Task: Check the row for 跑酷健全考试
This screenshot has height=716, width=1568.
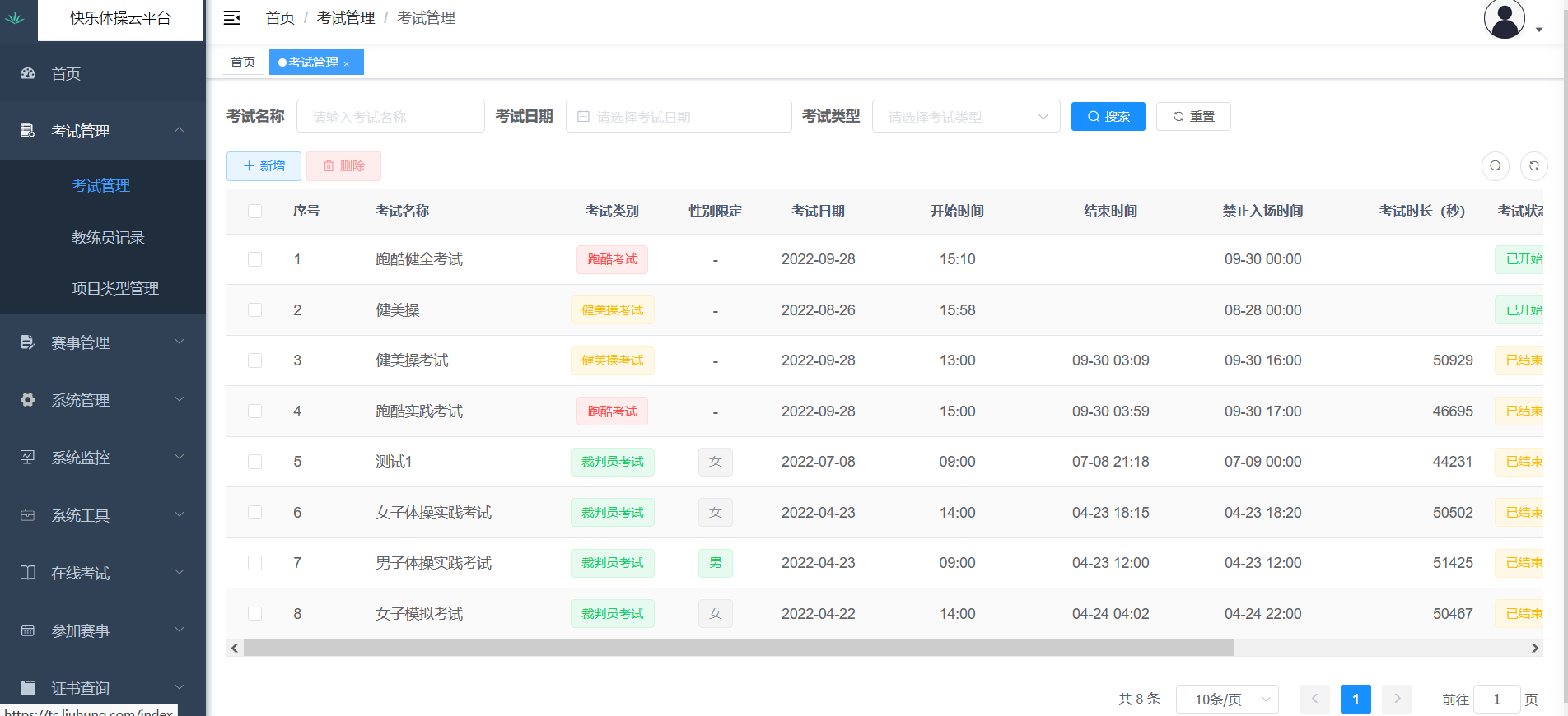Action: pos(255,259)
